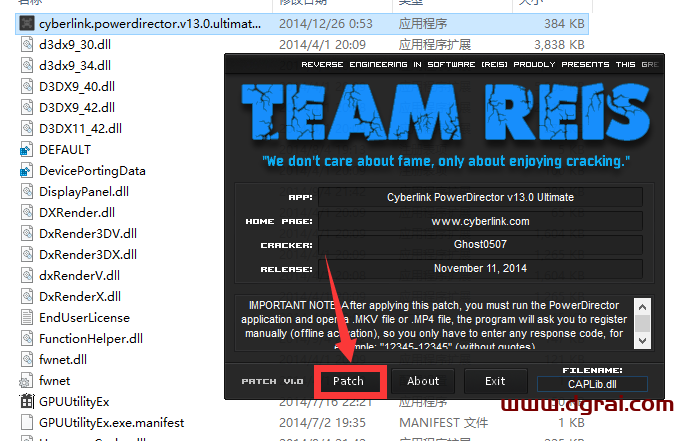The image size is (700, 441).
Task: Select the cyberlink.powerdirector patch application icon
Action: (x=27, y=23)
